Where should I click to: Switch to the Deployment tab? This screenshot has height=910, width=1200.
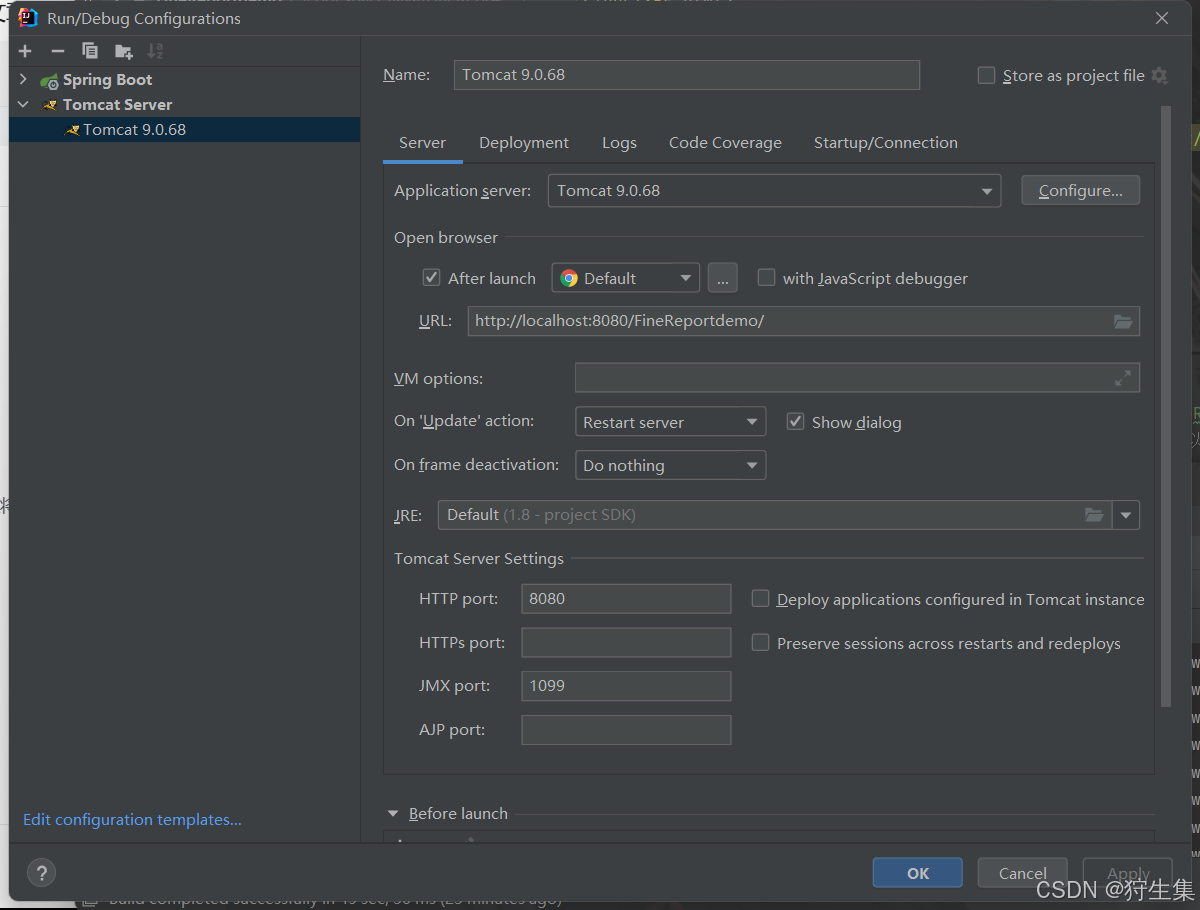[x=524, y=143]
